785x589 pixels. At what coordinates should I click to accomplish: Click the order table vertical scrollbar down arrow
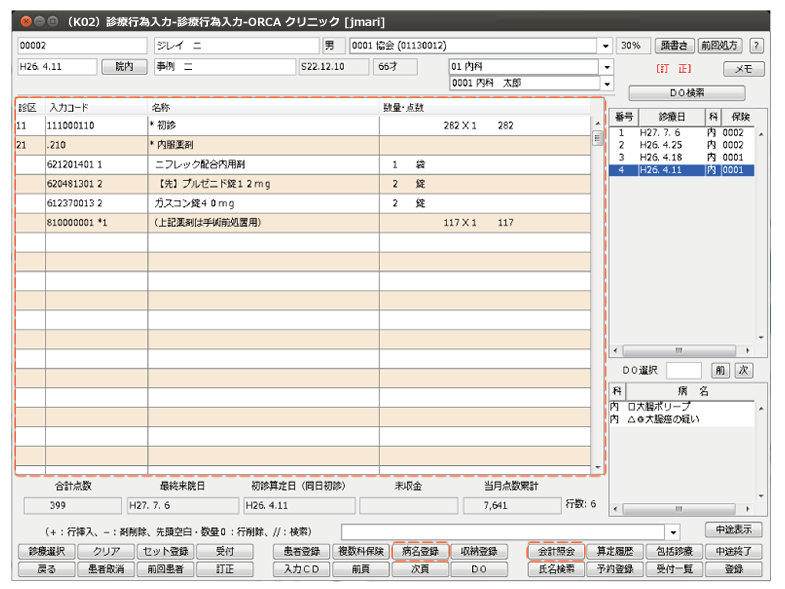(597, 468)
